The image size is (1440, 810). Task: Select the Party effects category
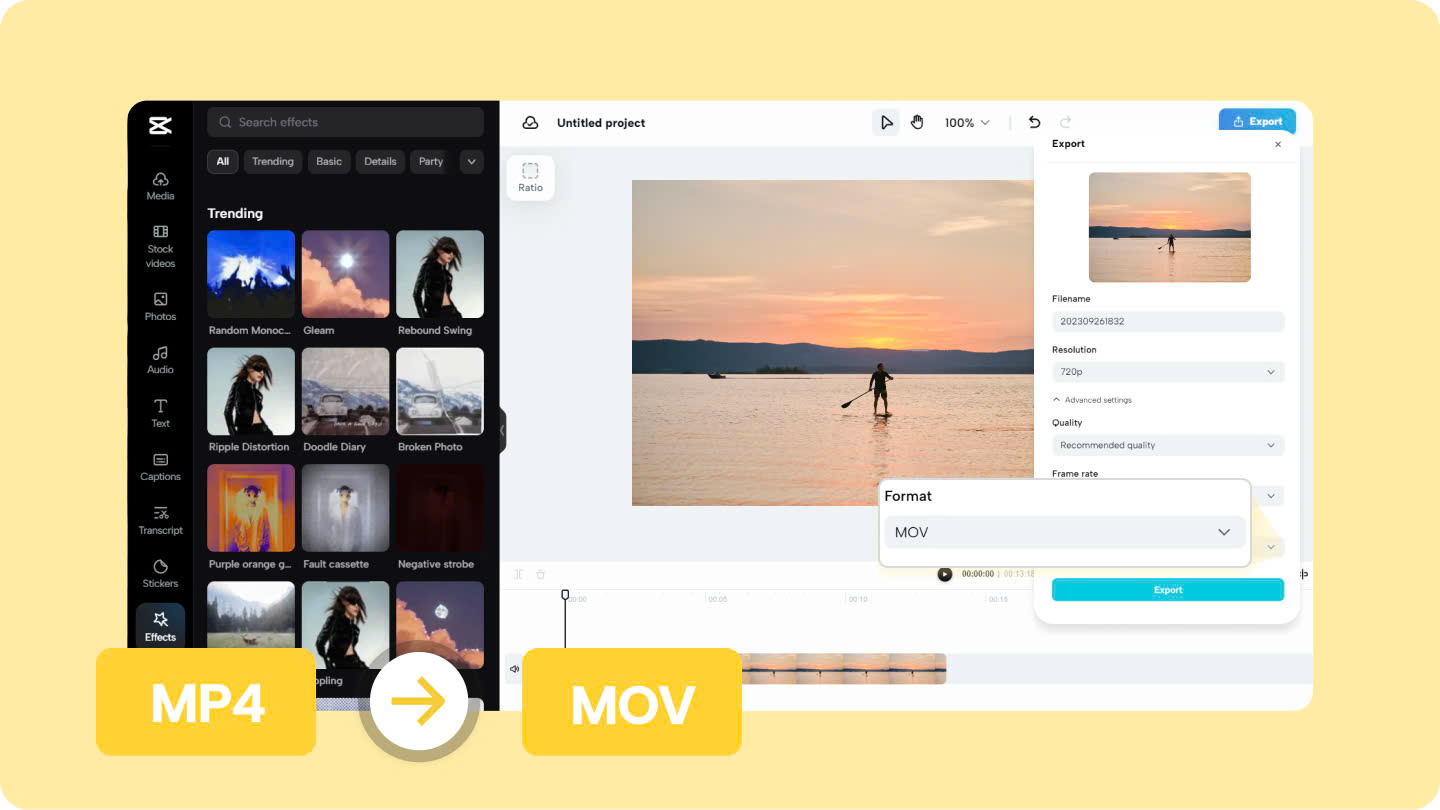point(428,161)
